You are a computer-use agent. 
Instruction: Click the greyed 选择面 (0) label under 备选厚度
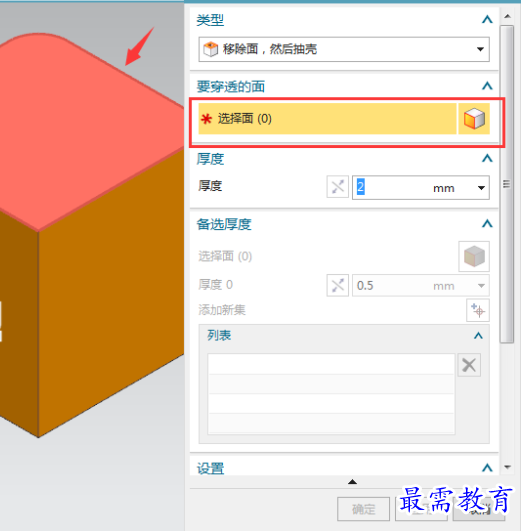click(x=225, y=256)
